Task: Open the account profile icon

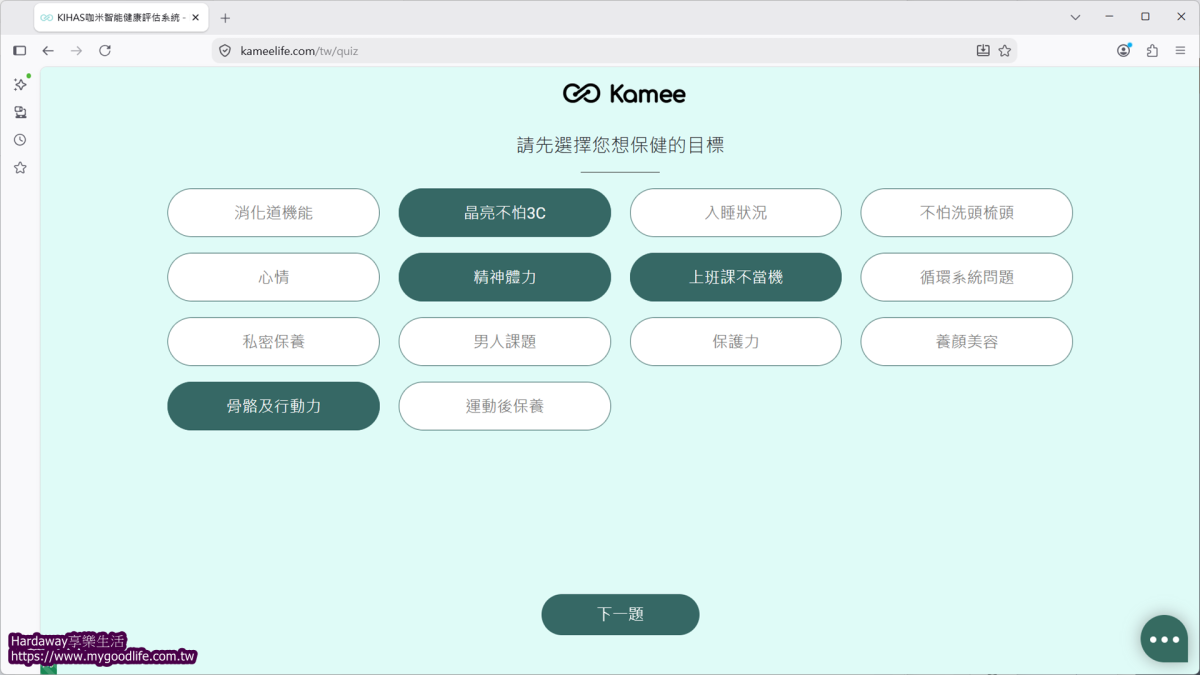Action: point(1124,51)
